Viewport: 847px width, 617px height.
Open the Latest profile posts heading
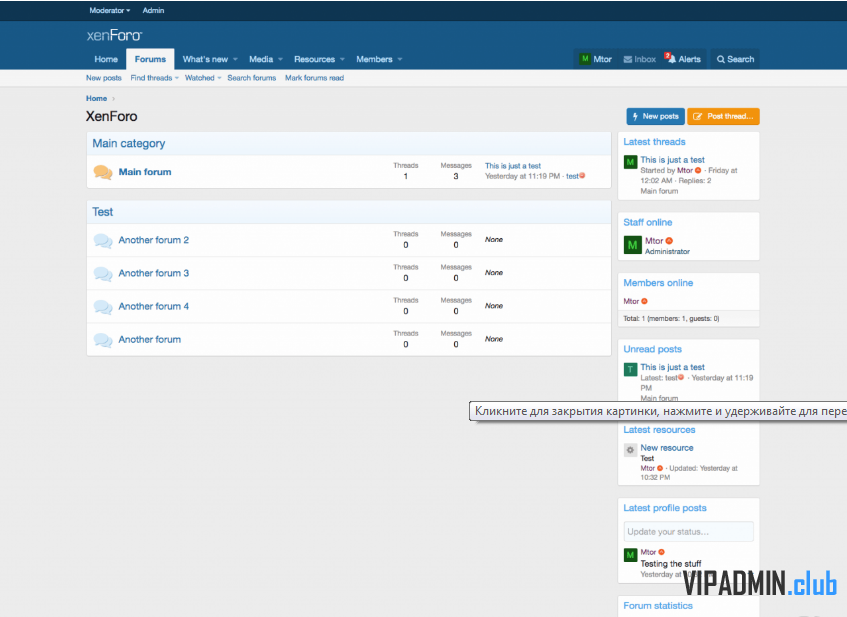point(664,508)
